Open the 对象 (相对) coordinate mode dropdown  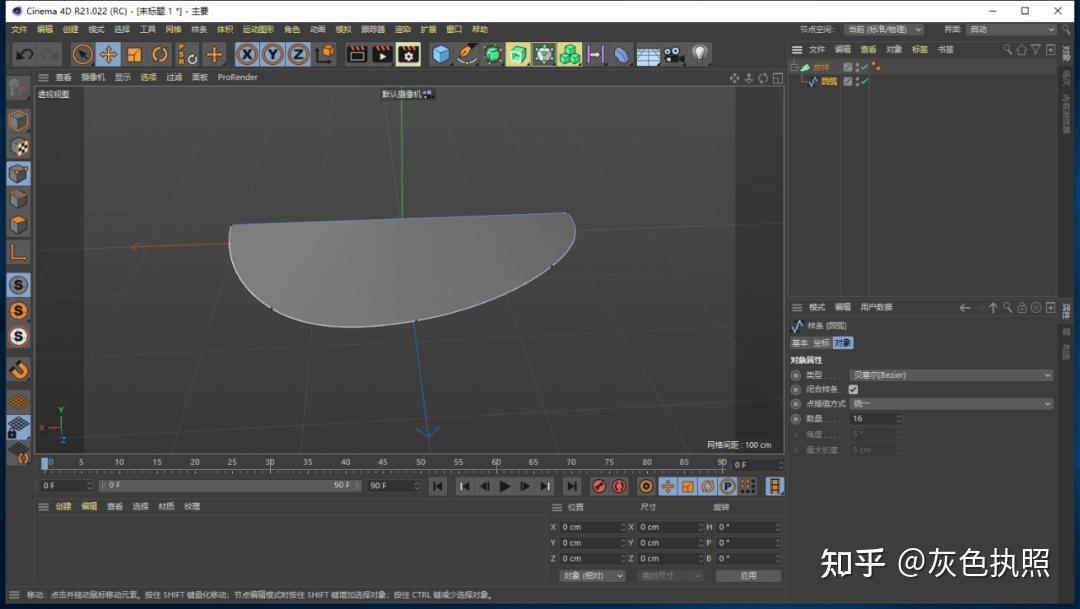[x=592, y=576]
